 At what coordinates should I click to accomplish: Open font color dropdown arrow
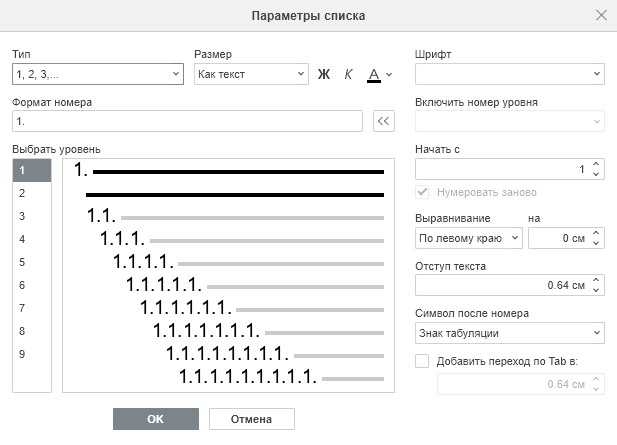(389, 74)
